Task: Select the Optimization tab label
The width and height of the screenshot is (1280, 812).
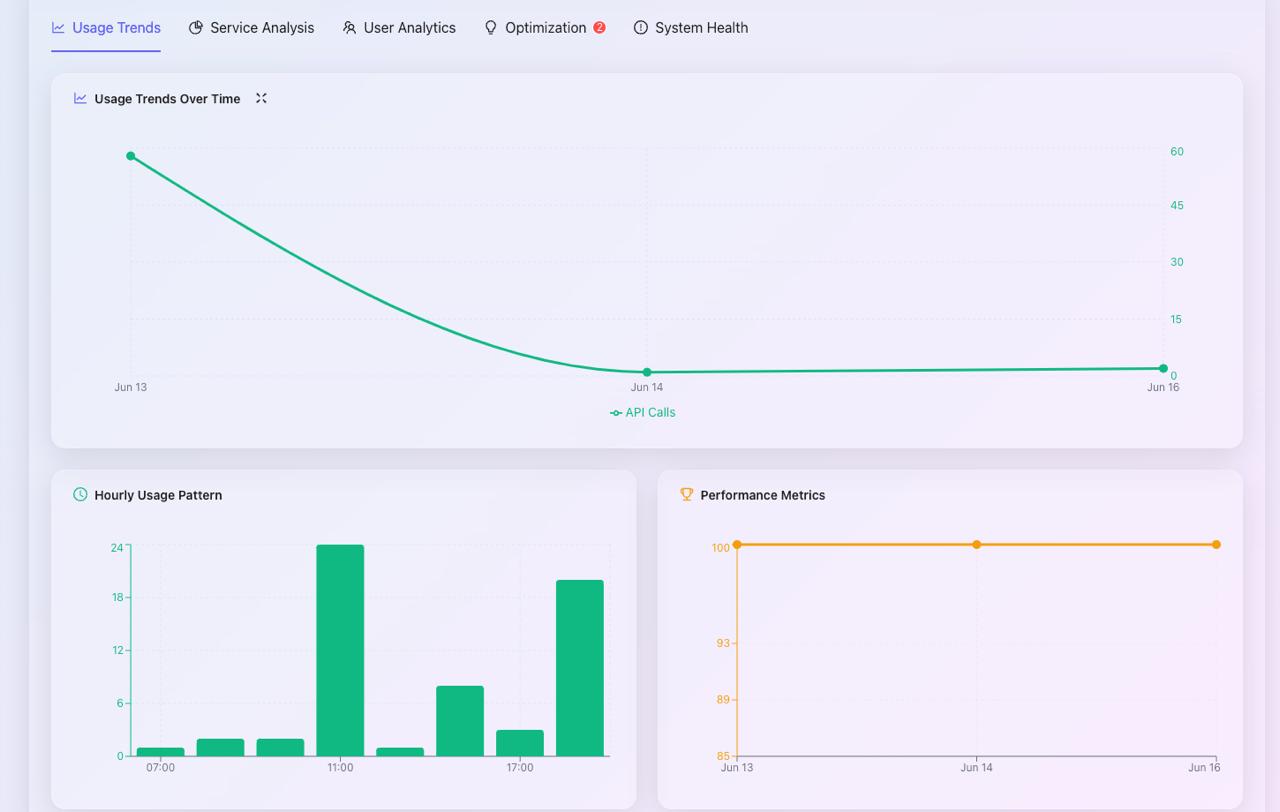Action: pyautogui.click(x=545, y=28)
